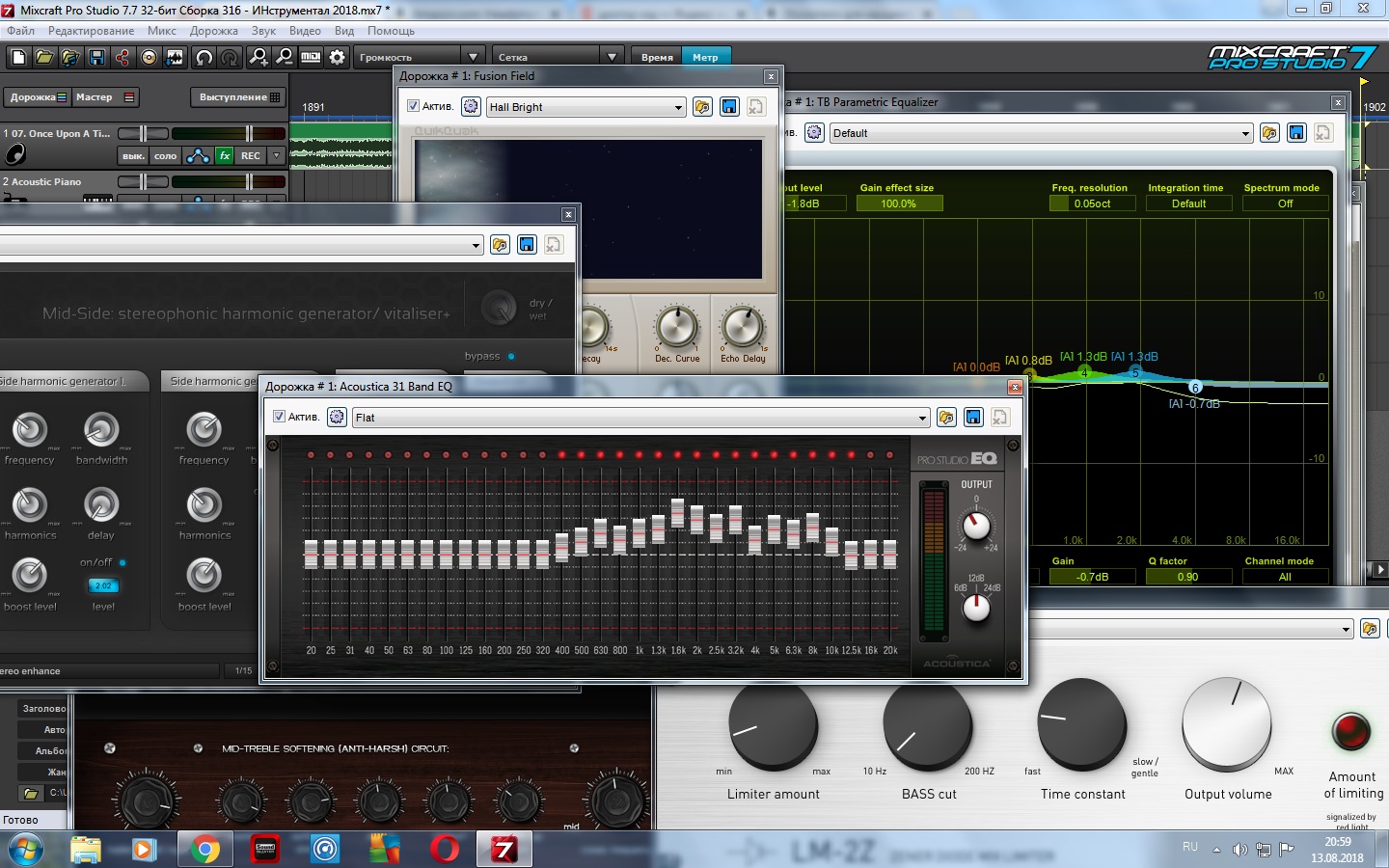Undo the last action in toolbar
Screen dimensions: 1389x868
[x=204, y=58]
